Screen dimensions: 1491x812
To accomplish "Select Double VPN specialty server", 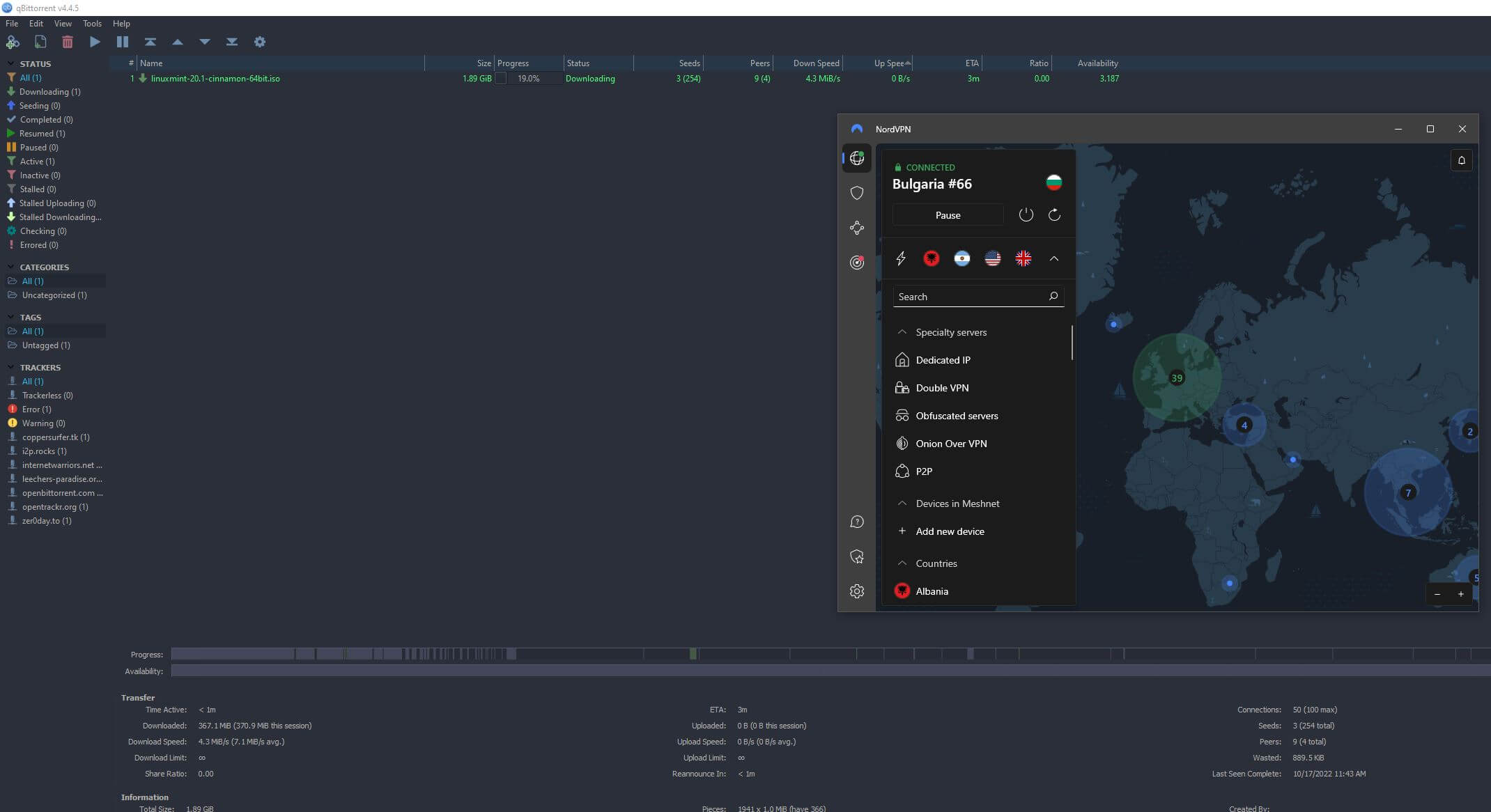I will point(942,388).
